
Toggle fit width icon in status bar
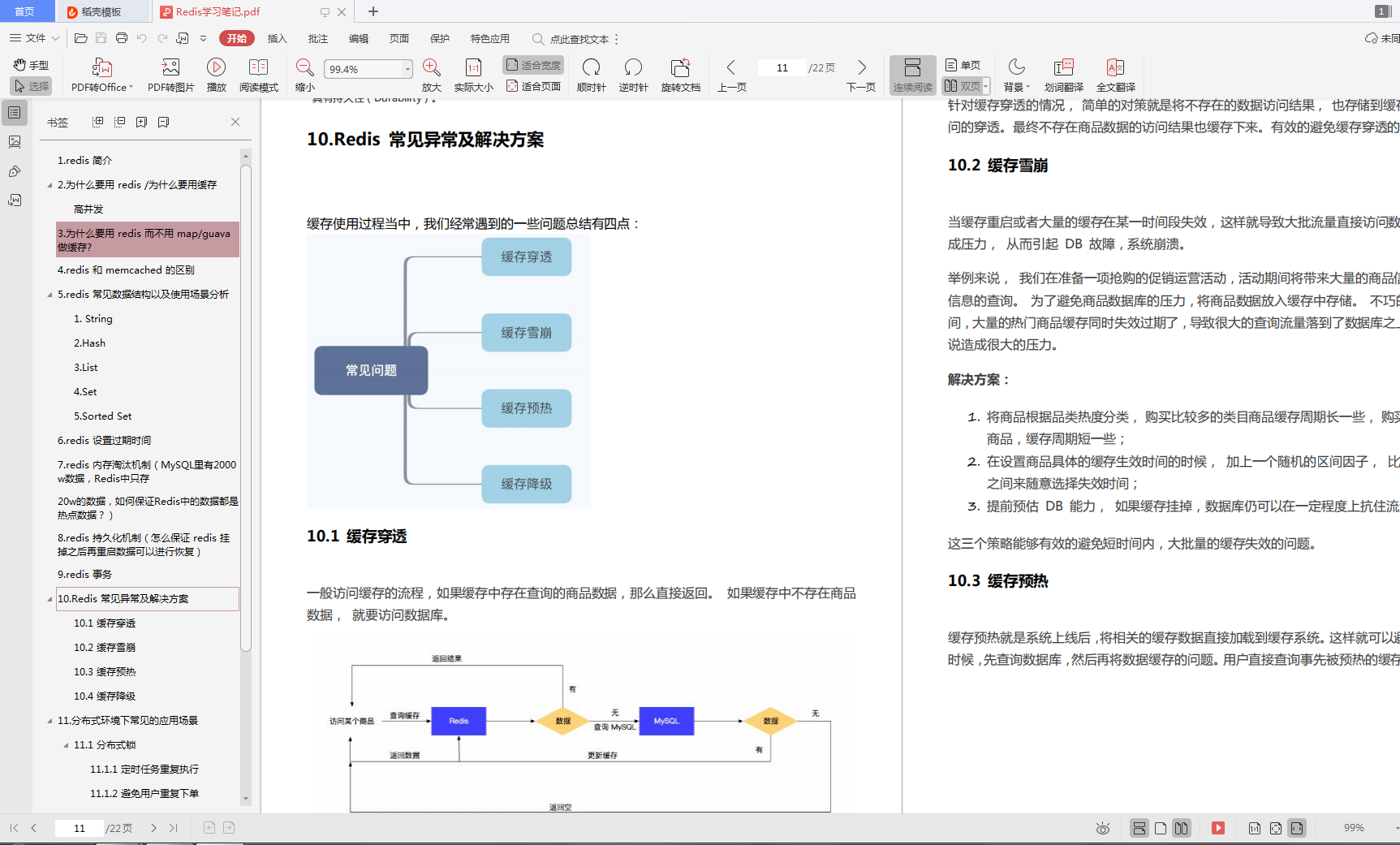[x=1297, y=828]
